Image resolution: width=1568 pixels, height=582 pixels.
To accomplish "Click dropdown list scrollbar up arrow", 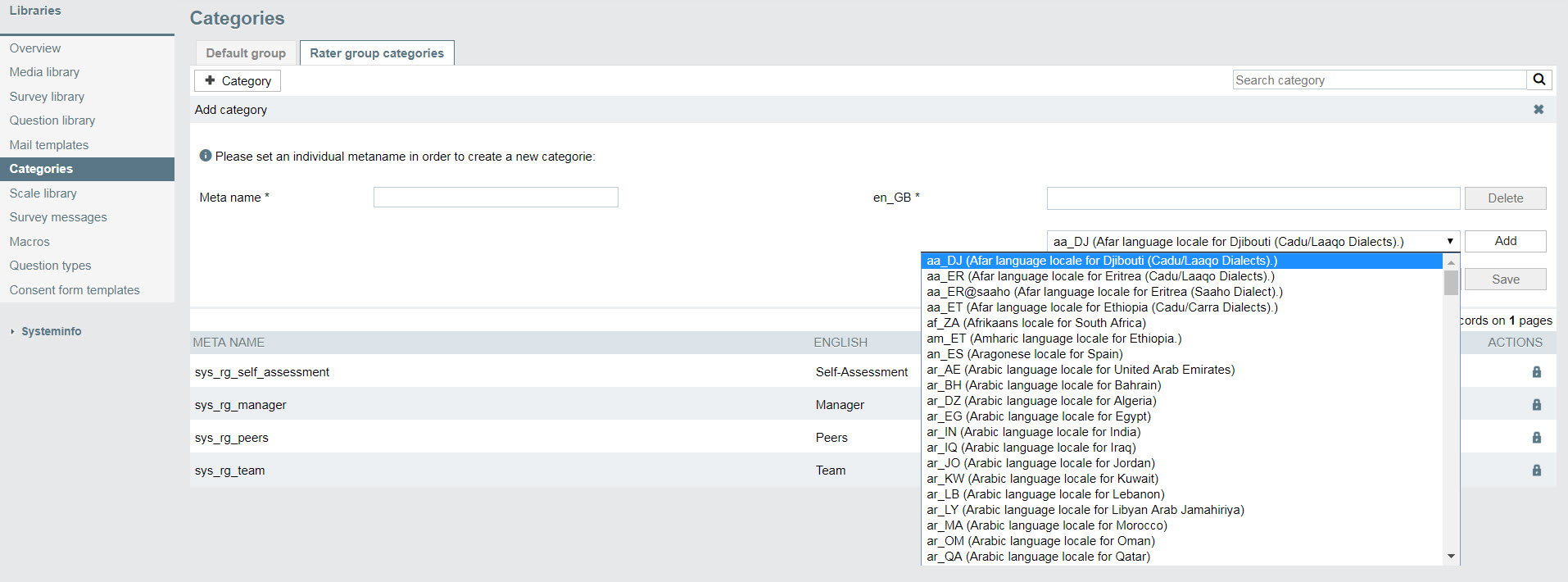I will coord(1451,262).
